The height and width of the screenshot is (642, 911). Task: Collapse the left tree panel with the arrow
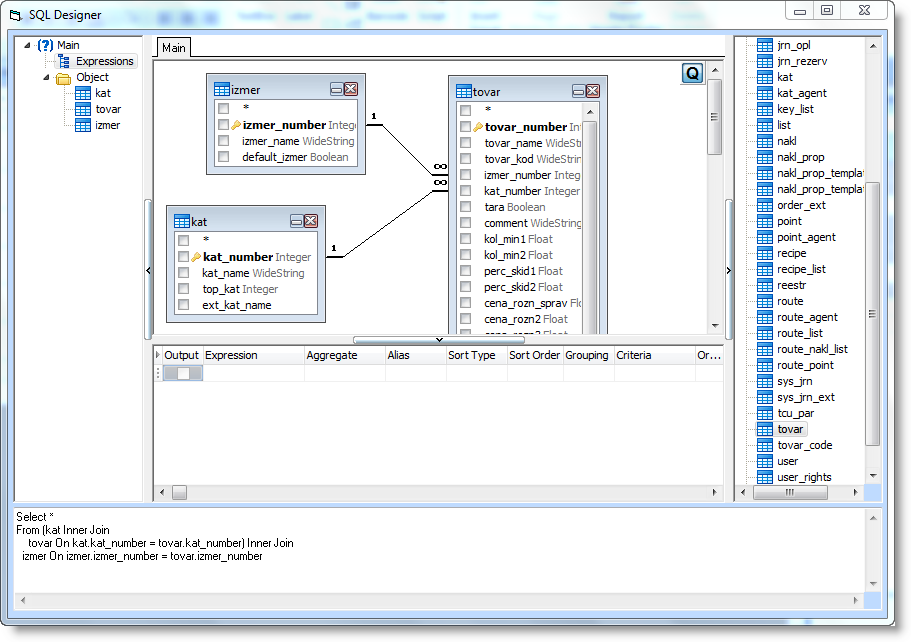(148, 270)
